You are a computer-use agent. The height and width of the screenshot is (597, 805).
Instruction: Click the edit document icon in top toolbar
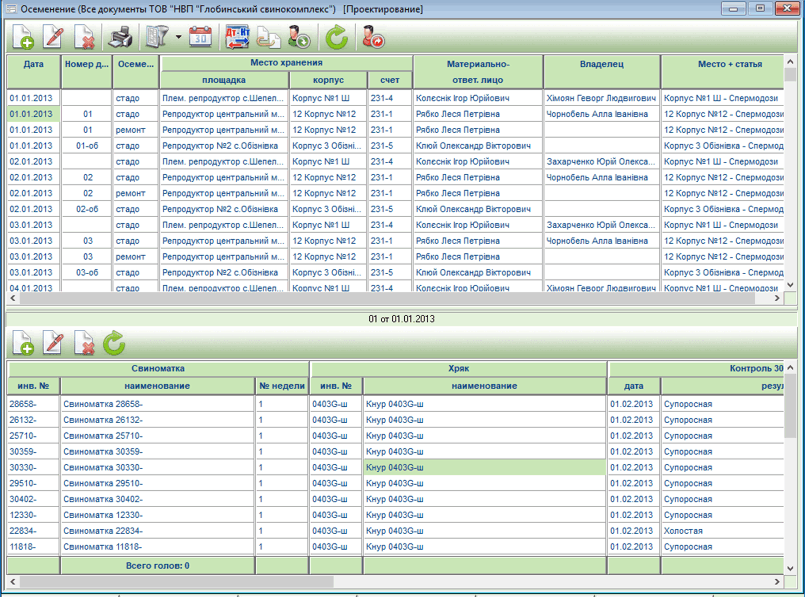(x=54, y=38)
